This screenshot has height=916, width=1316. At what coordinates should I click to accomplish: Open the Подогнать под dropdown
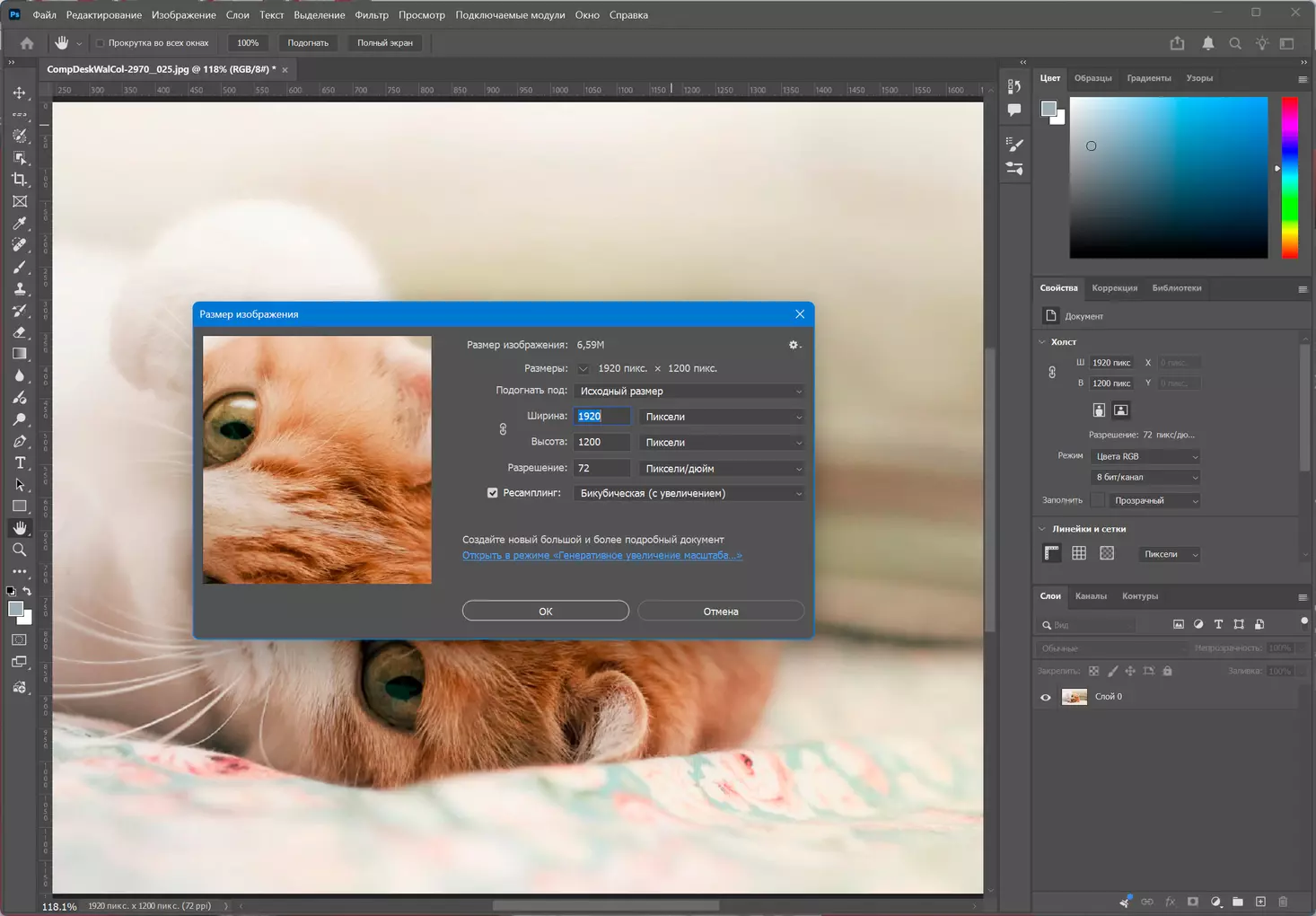tap(689, 392)
